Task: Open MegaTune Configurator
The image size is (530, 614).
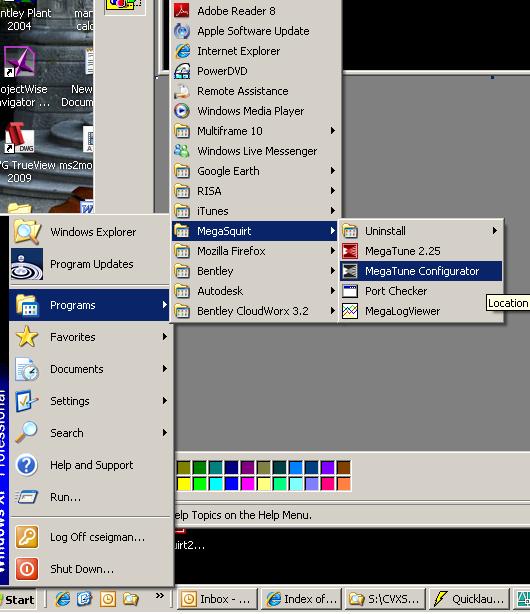Action: [x=421, y=271]
